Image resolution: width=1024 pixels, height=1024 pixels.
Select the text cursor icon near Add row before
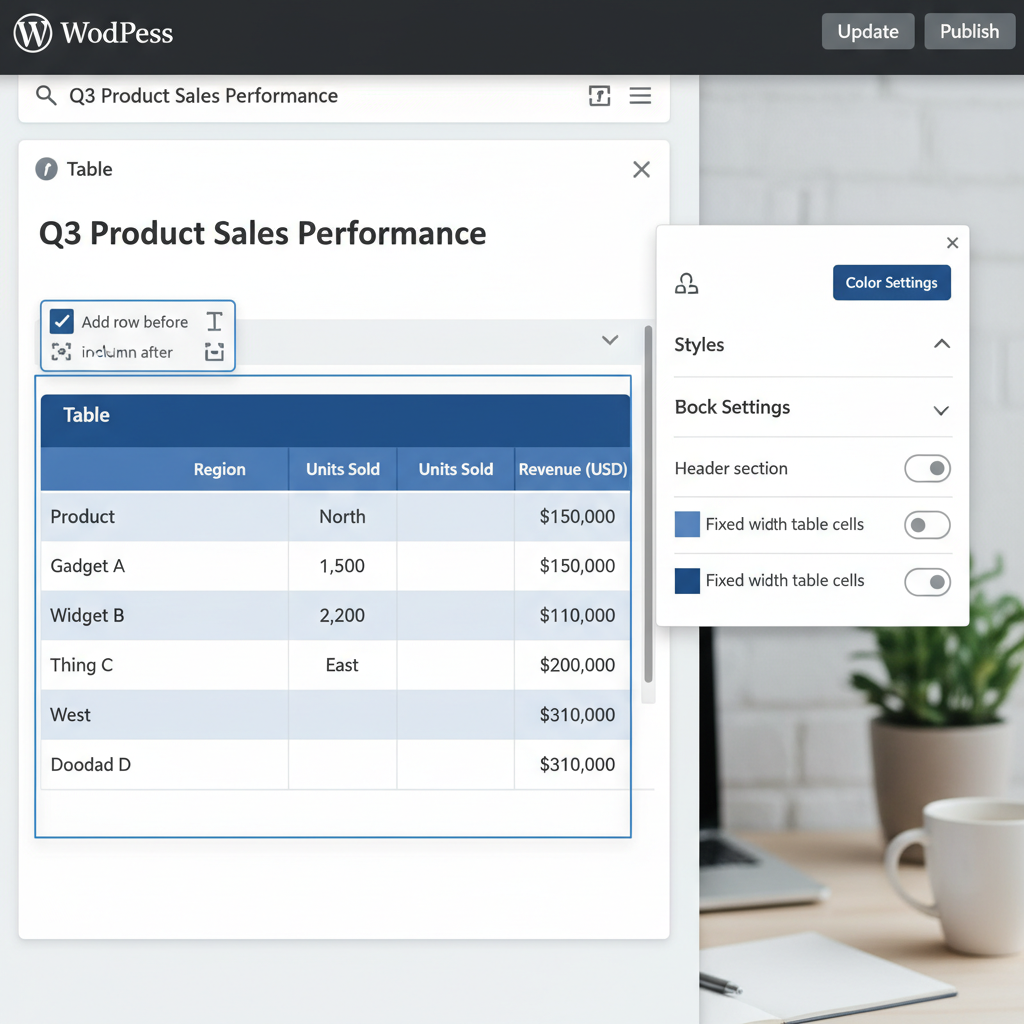coord(213,321)
